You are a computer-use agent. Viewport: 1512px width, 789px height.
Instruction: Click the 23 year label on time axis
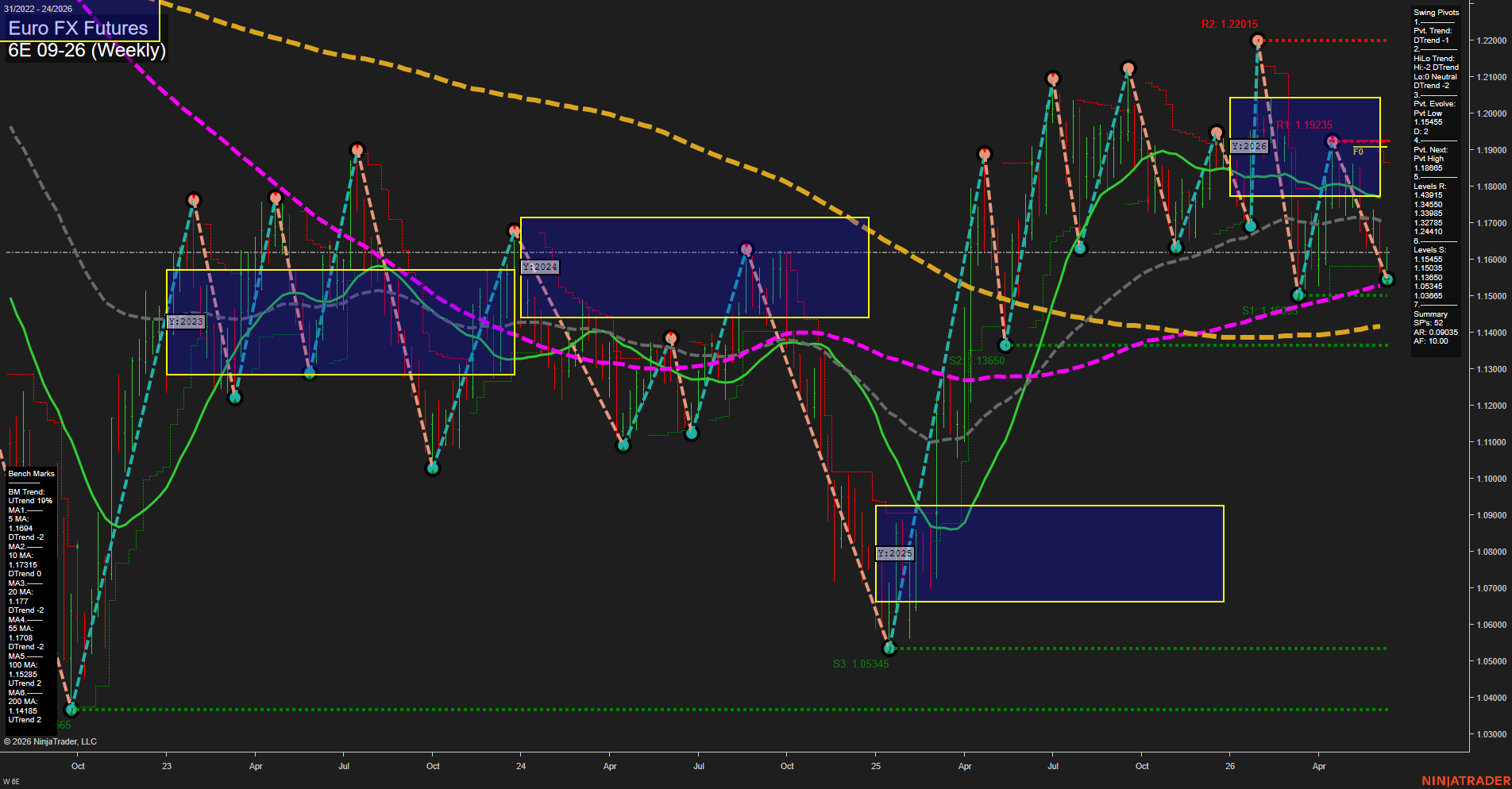(x=167, y=766)
